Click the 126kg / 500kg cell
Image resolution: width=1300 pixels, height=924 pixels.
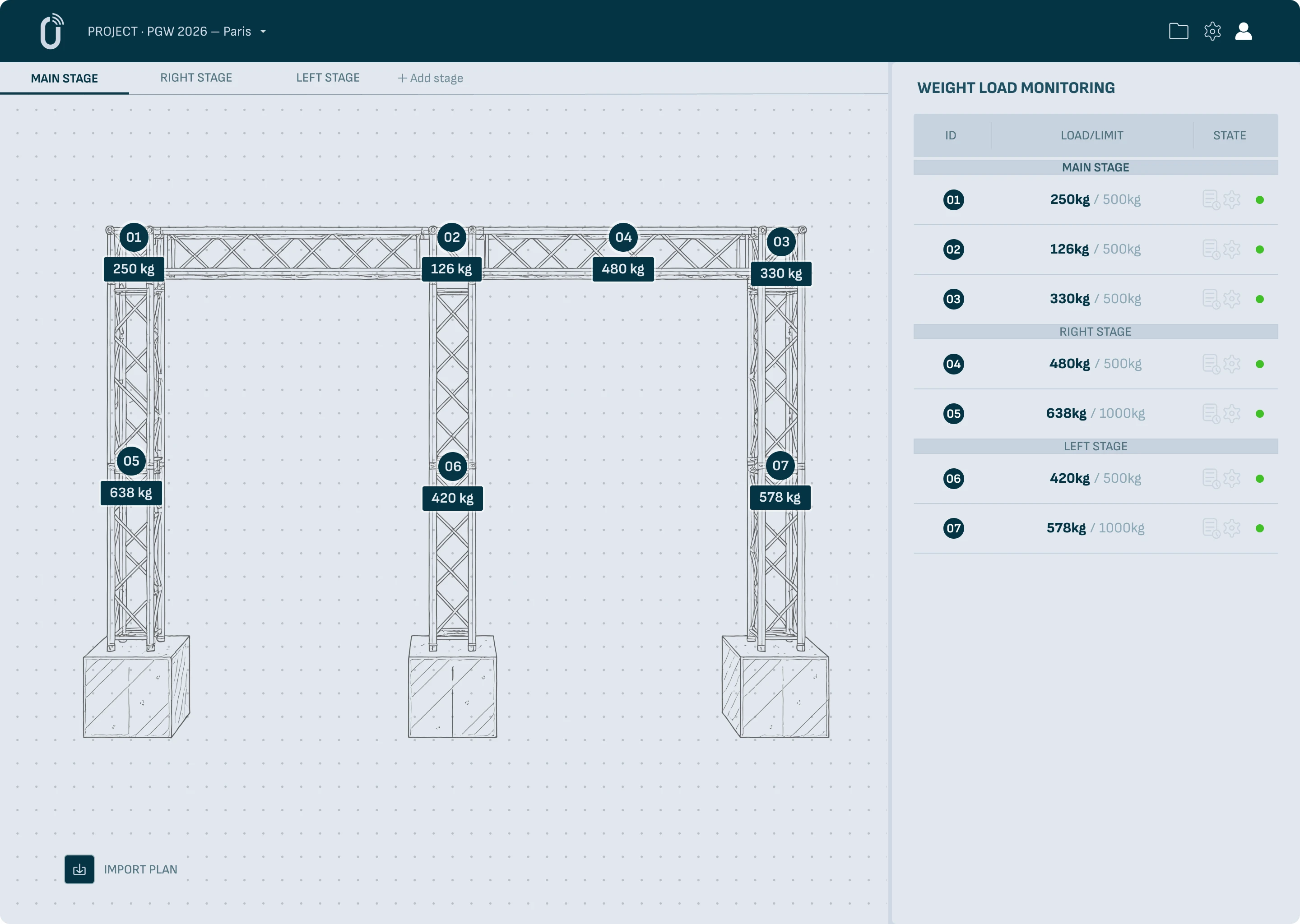(x=1095, y=249)
